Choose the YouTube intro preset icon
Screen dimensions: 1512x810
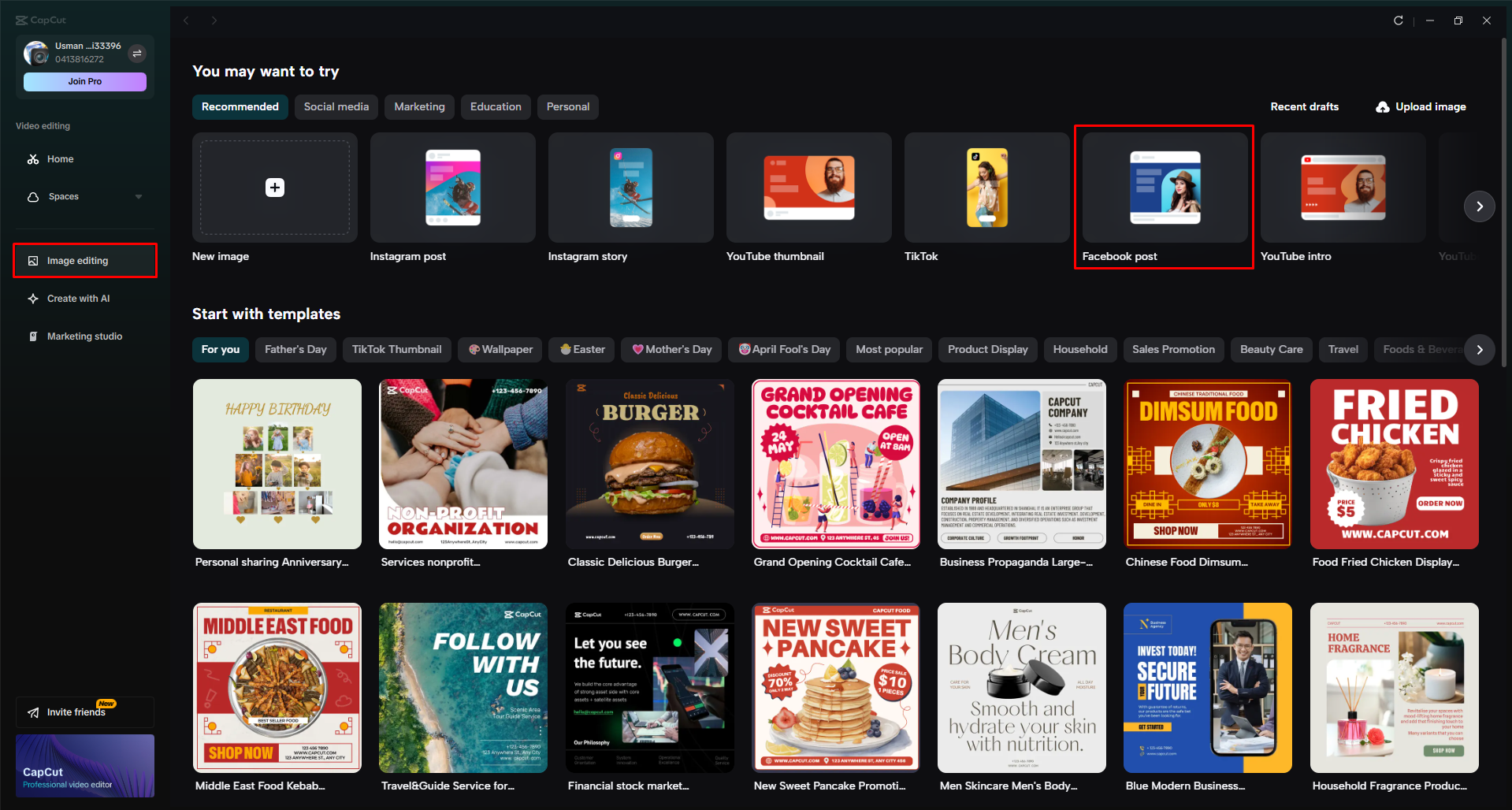[1343, 188]
